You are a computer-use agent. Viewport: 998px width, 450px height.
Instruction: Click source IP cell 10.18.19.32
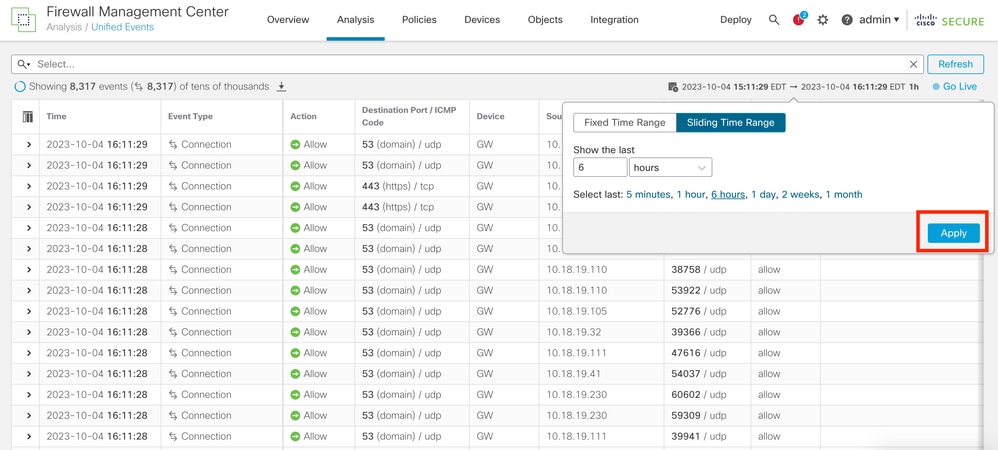(573, 332)
